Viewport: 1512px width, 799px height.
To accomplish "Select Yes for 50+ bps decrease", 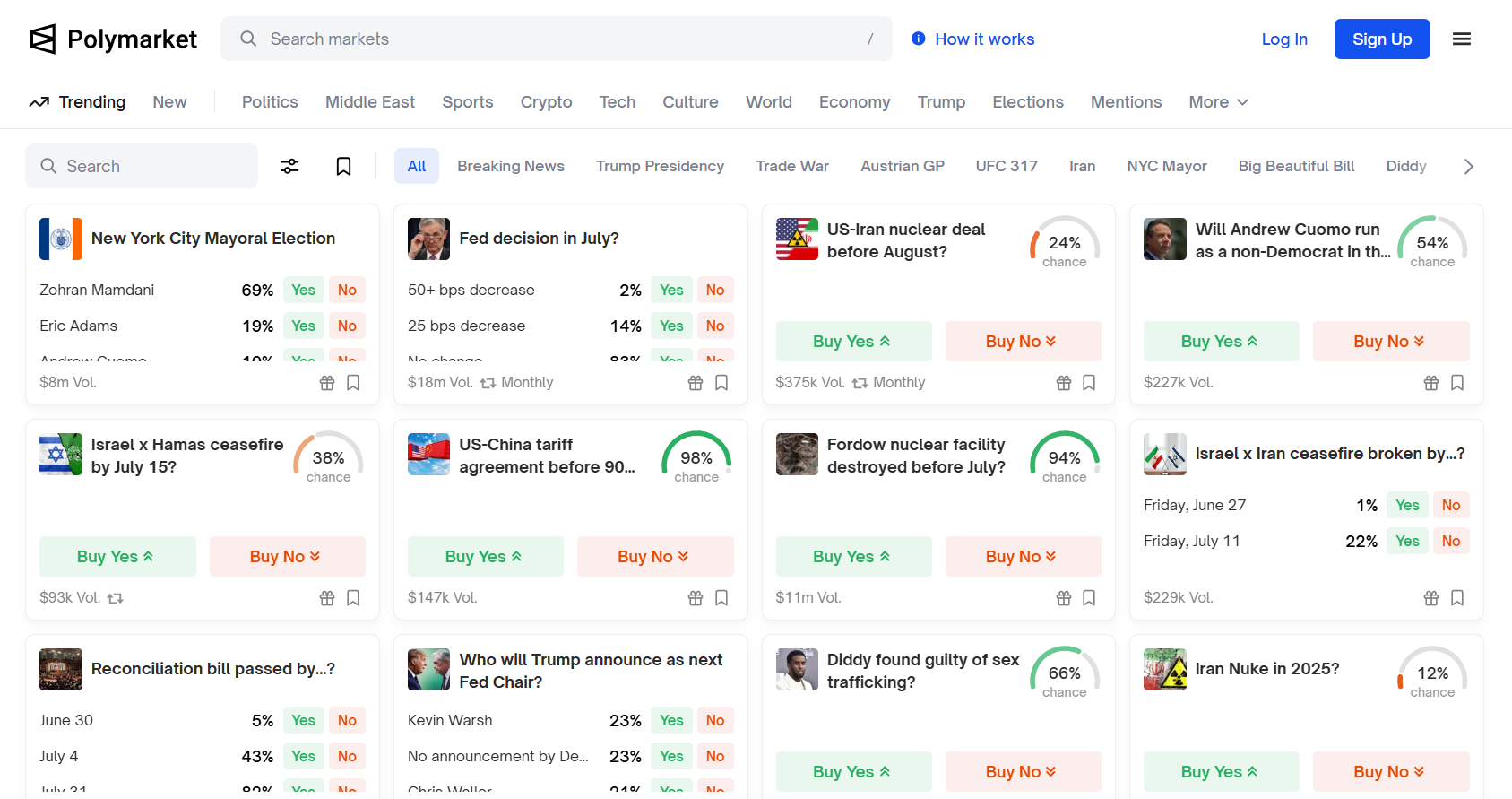I will (671, 290).
